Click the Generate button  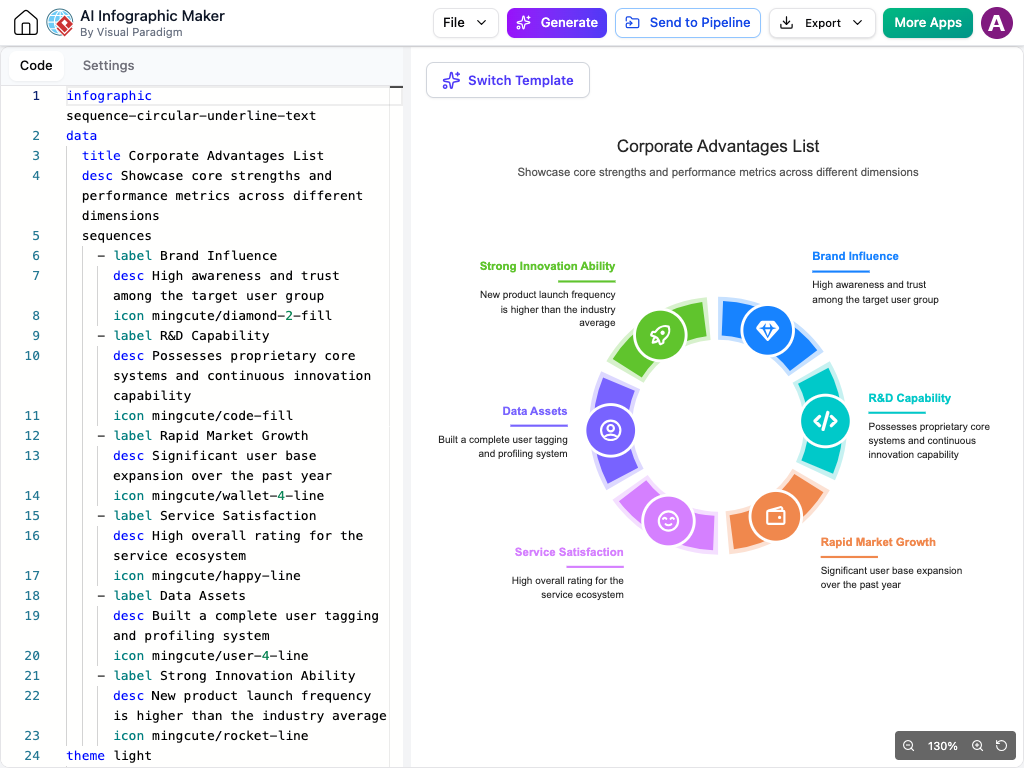[556, 23]
